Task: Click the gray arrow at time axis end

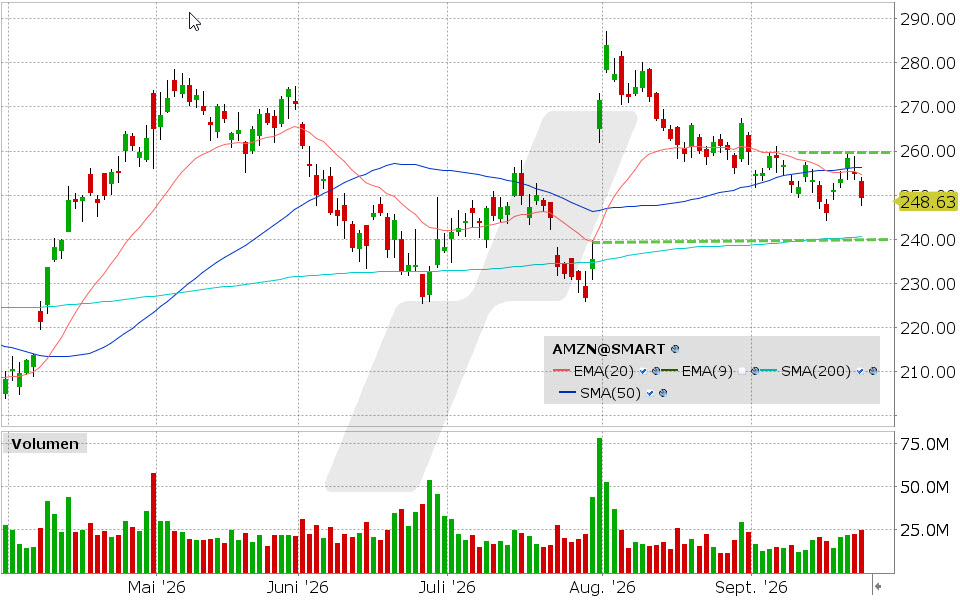Action: pos(877,587)
